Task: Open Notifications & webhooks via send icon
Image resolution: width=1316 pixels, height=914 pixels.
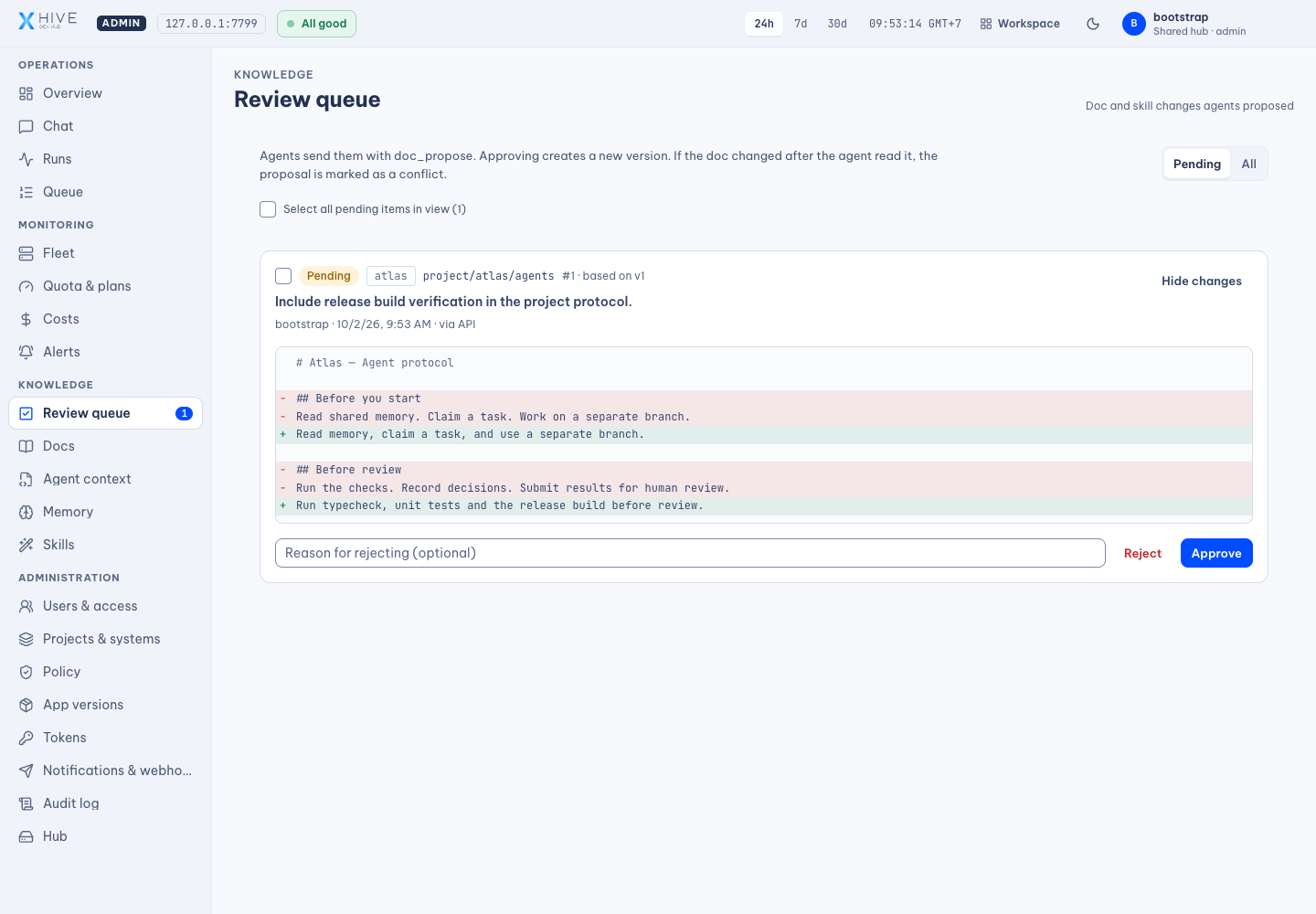Action: point(27,771)
